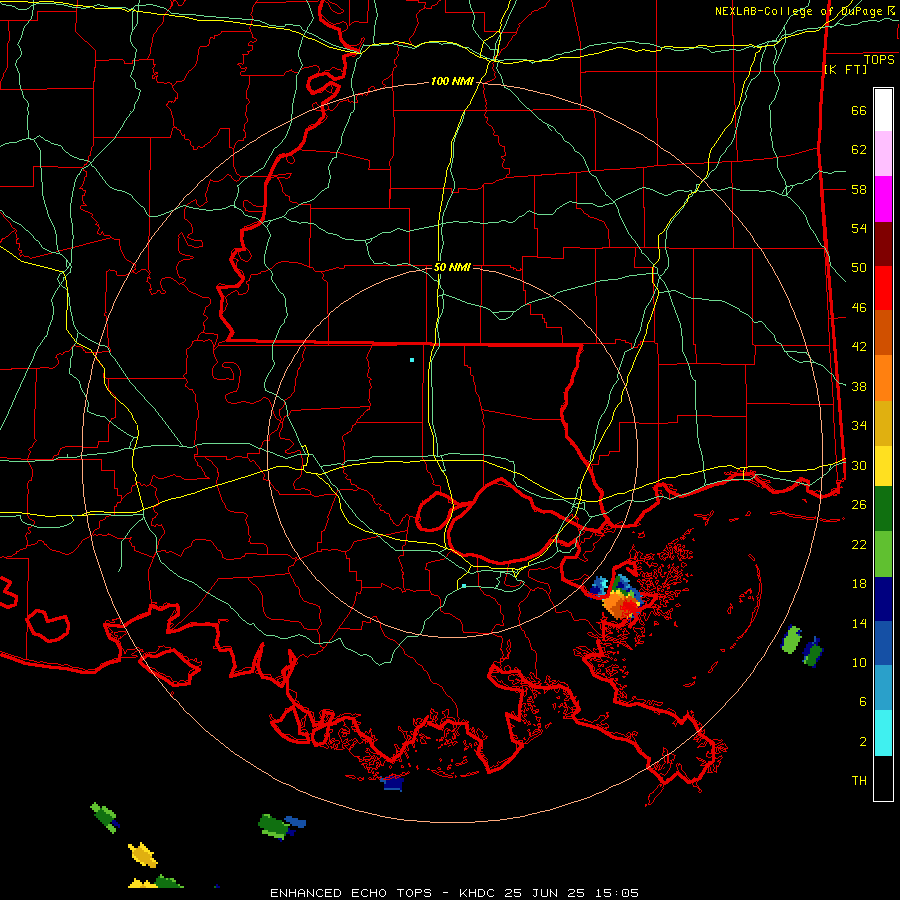Click the medium blue legend swatch
The width and height of the screenshot is (900, 900).
point(883,643)
